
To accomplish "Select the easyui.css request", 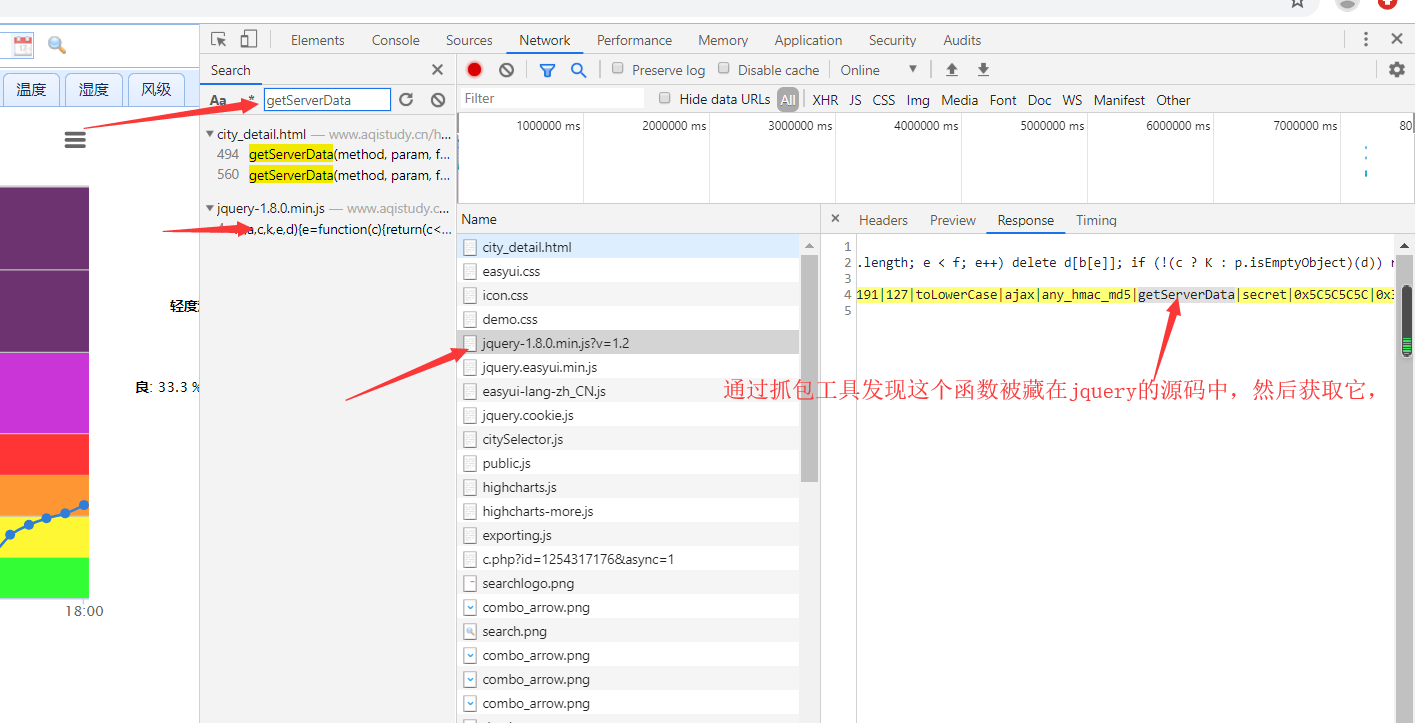I will tap(628, 271).
